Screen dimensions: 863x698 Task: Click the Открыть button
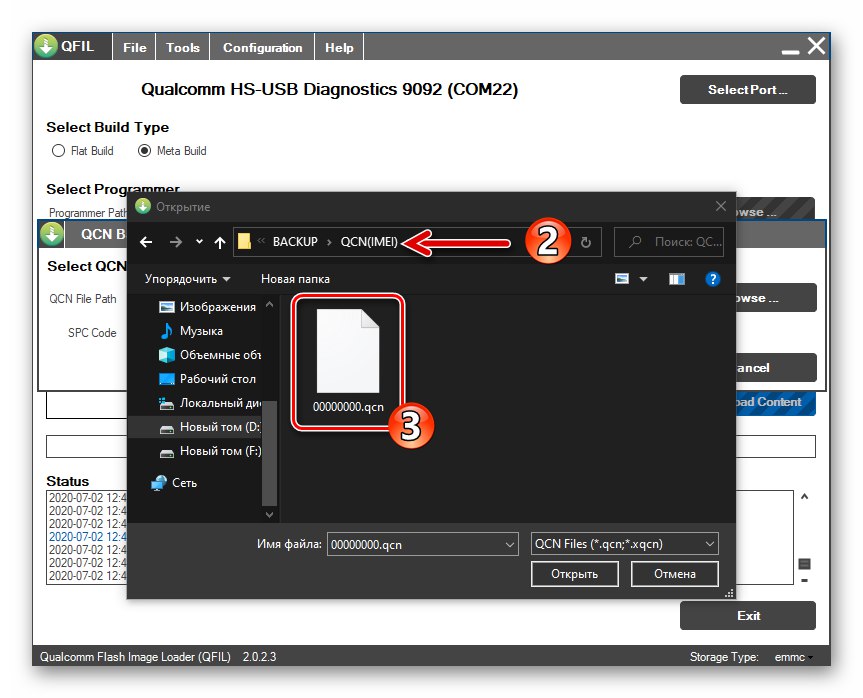point(575,574)
